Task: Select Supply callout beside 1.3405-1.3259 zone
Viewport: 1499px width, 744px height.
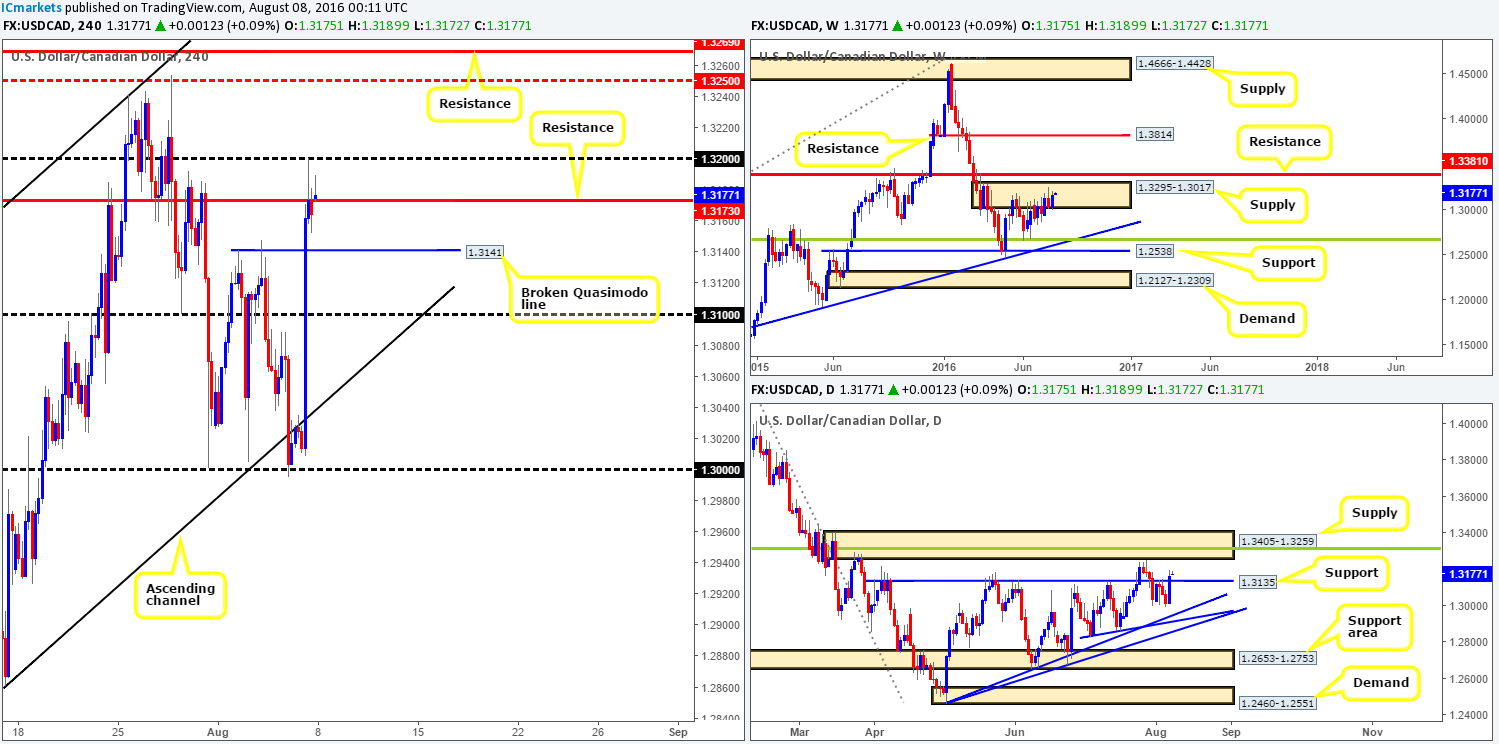Action: pos(1374,513)
